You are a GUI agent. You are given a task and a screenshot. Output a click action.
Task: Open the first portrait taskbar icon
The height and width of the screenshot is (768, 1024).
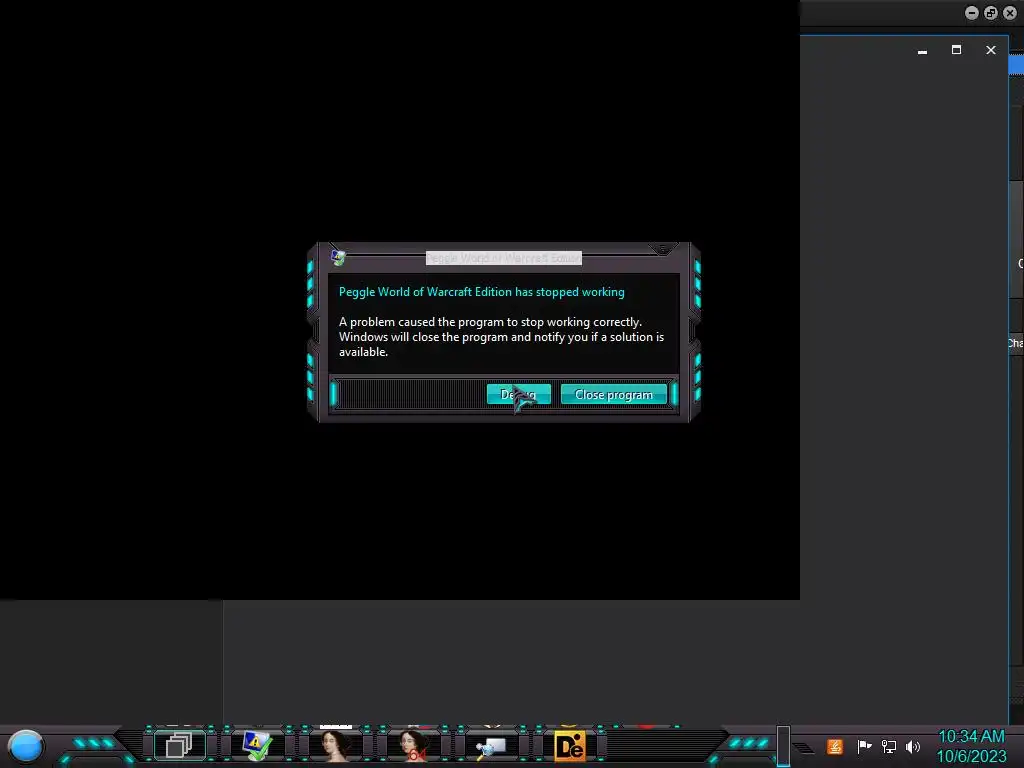(x=334, y=745)
